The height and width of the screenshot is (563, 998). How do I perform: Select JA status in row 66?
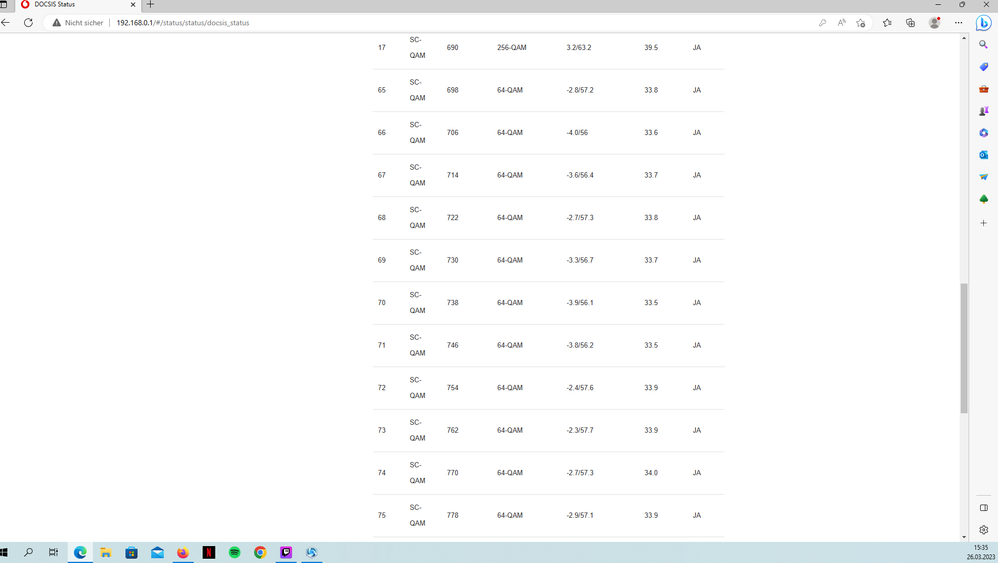point(697,133)
